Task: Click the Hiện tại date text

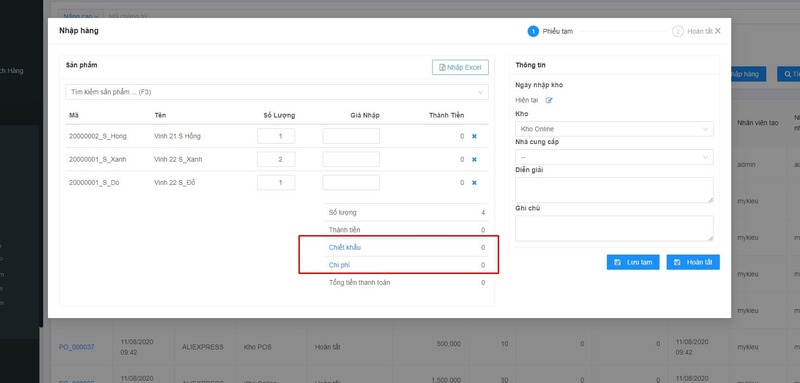Action: point(527,100)
